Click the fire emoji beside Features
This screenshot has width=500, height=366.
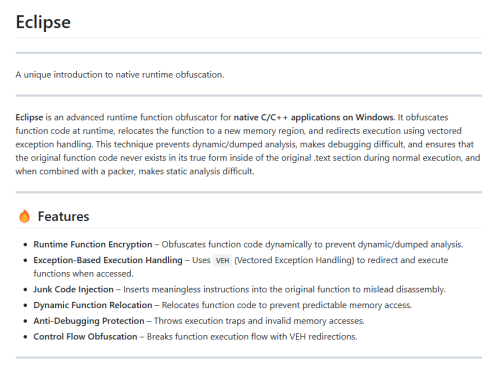tap(24, 216)
